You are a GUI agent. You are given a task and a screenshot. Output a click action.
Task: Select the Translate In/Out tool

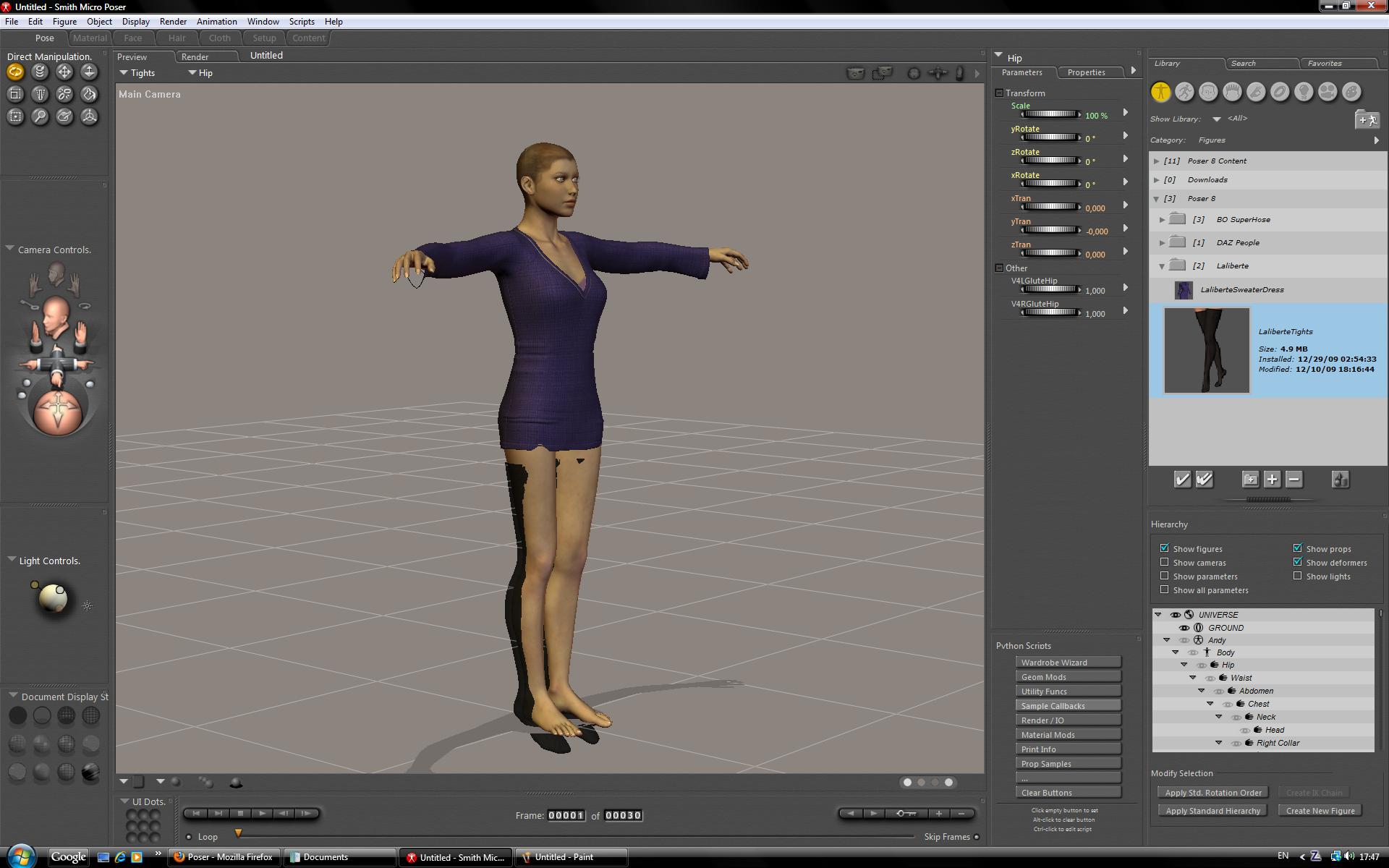89,72
